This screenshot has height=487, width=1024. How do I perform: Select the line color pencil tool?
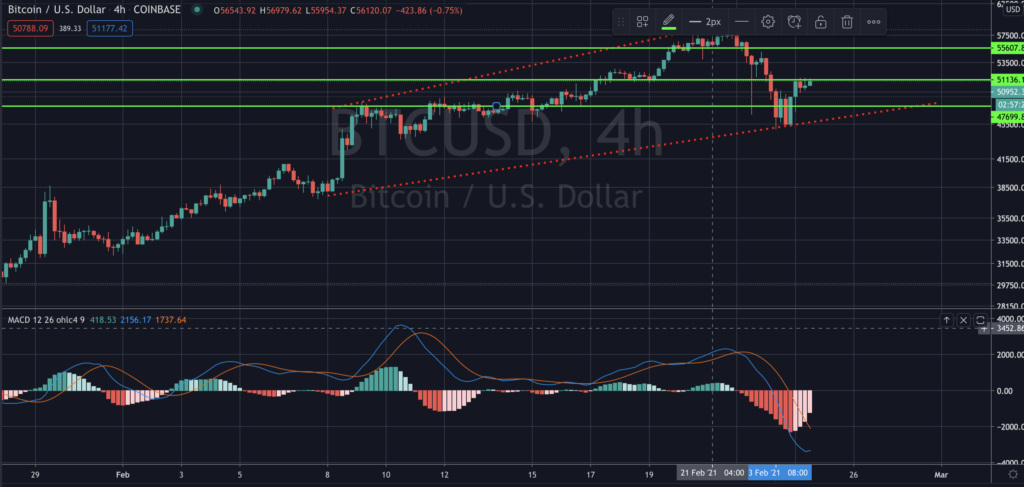tap(668, 22)
